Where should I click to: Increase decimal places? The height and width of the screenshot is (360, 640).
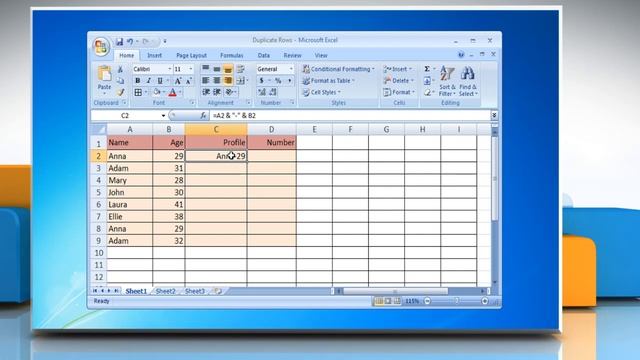[x=262, y=92]
